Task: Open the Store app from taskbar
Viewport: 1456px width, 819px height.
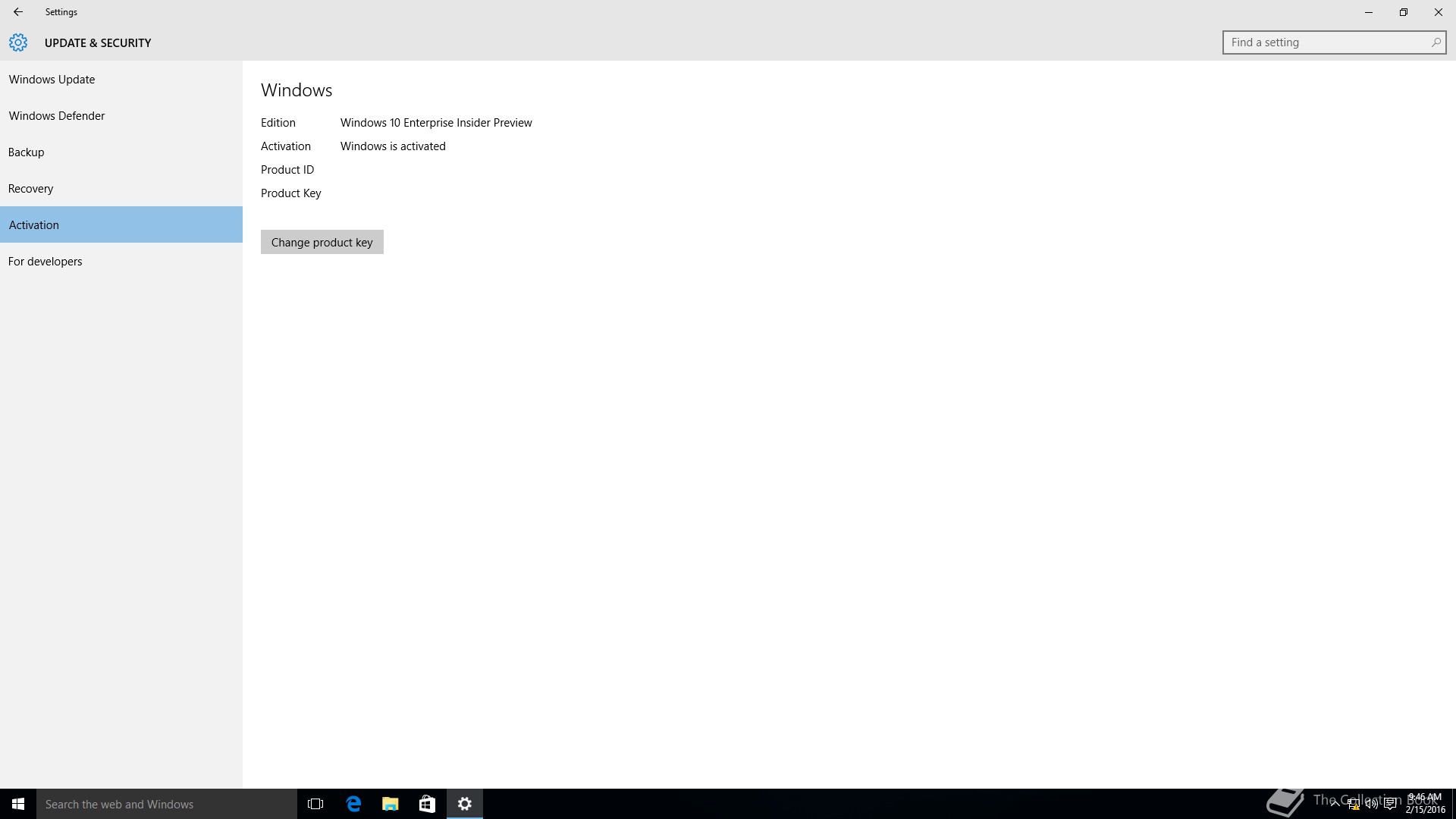Action: pyautogui.click(x=427, y=804)
